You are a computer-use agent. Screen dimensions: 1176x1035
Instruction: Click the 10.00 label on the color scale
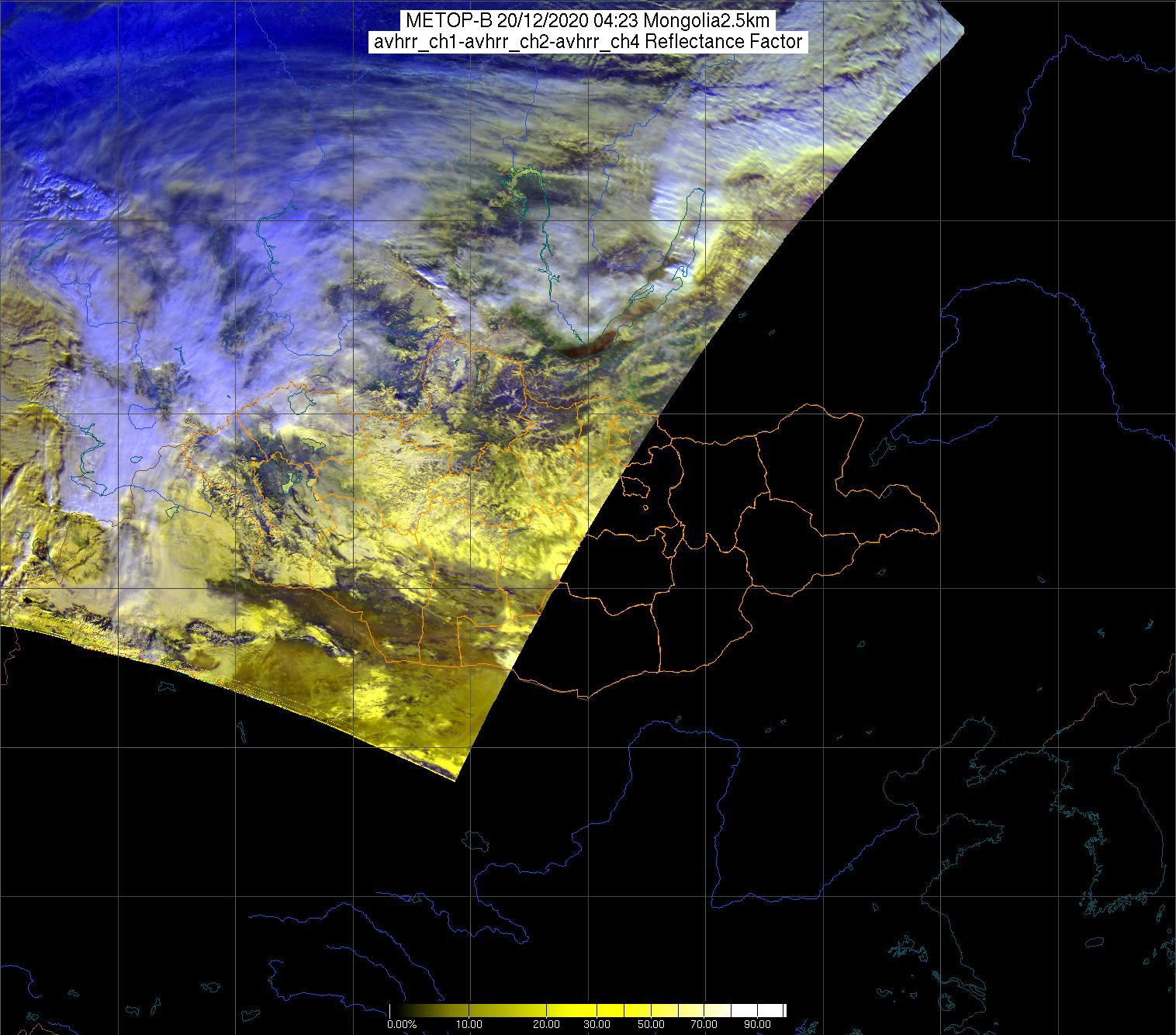(470, 1025)
